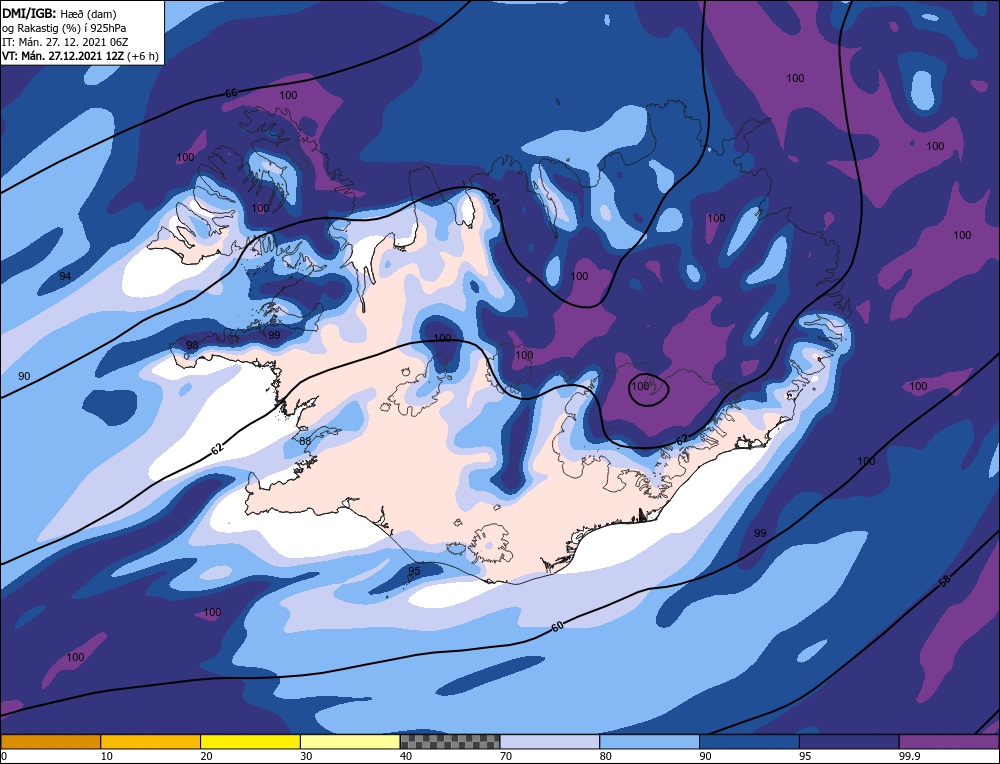This screenshot has width=1000, height=764.
Task: Click the '98' humidity value on the map
Action: [192, 345]
